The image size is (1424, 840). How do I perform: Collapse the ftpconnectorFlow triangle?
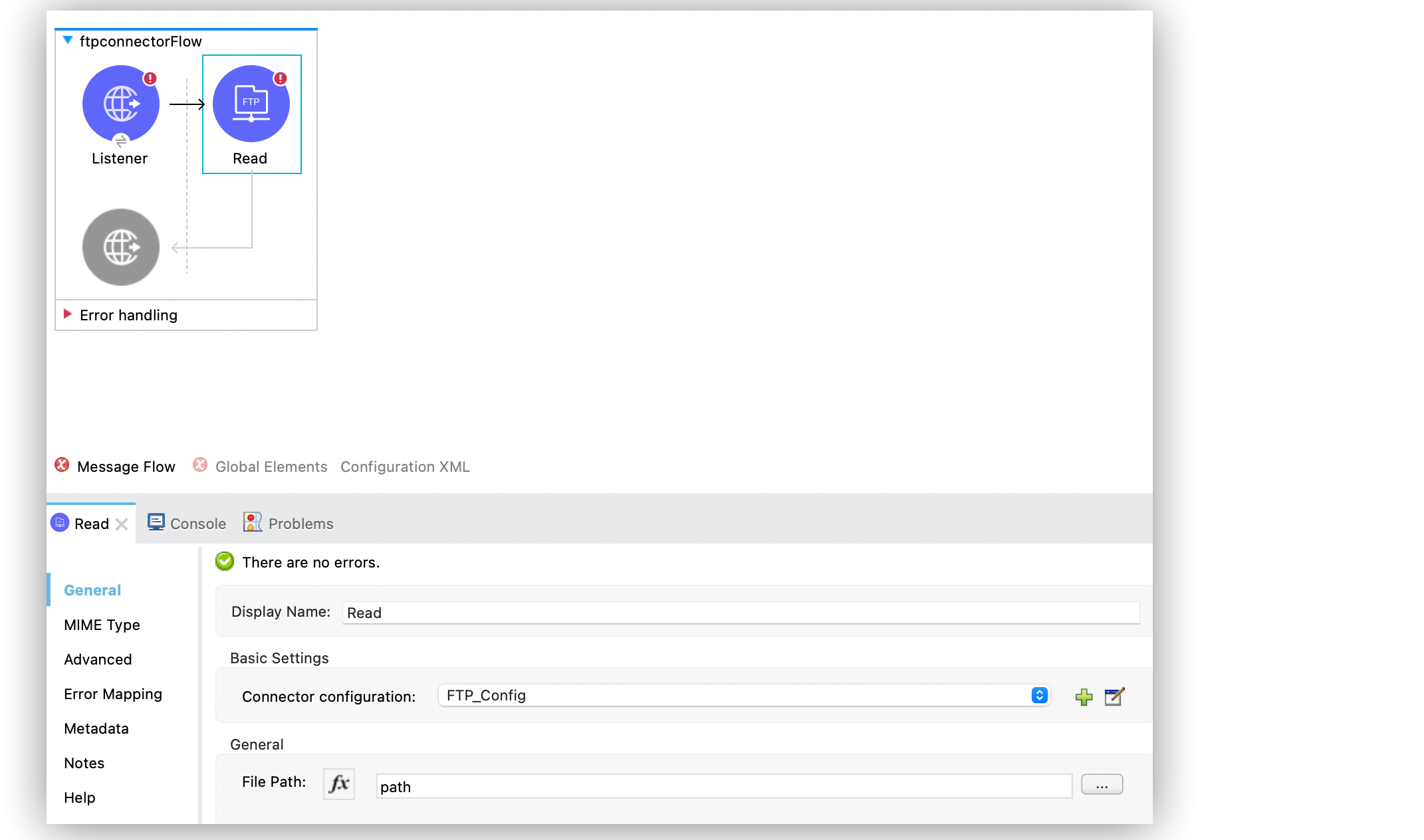pos(68,41)
